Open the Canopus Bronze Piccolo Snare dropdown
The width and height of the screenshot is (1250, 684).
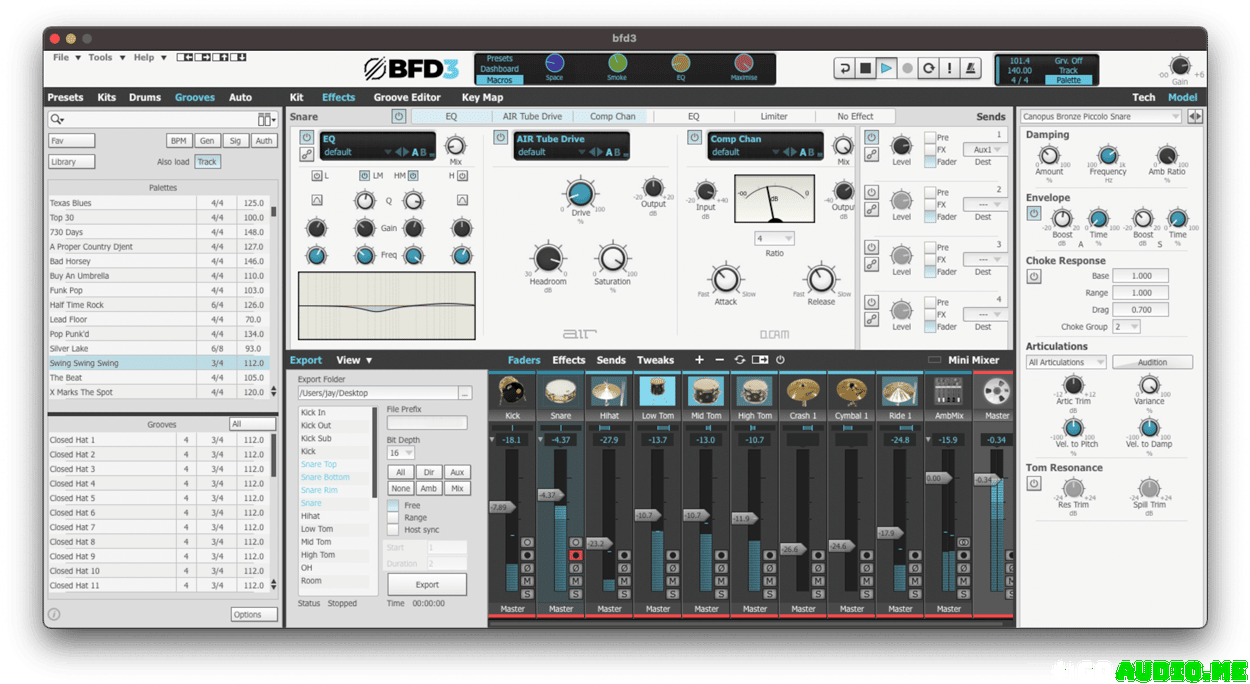[x=1101, y=117]
